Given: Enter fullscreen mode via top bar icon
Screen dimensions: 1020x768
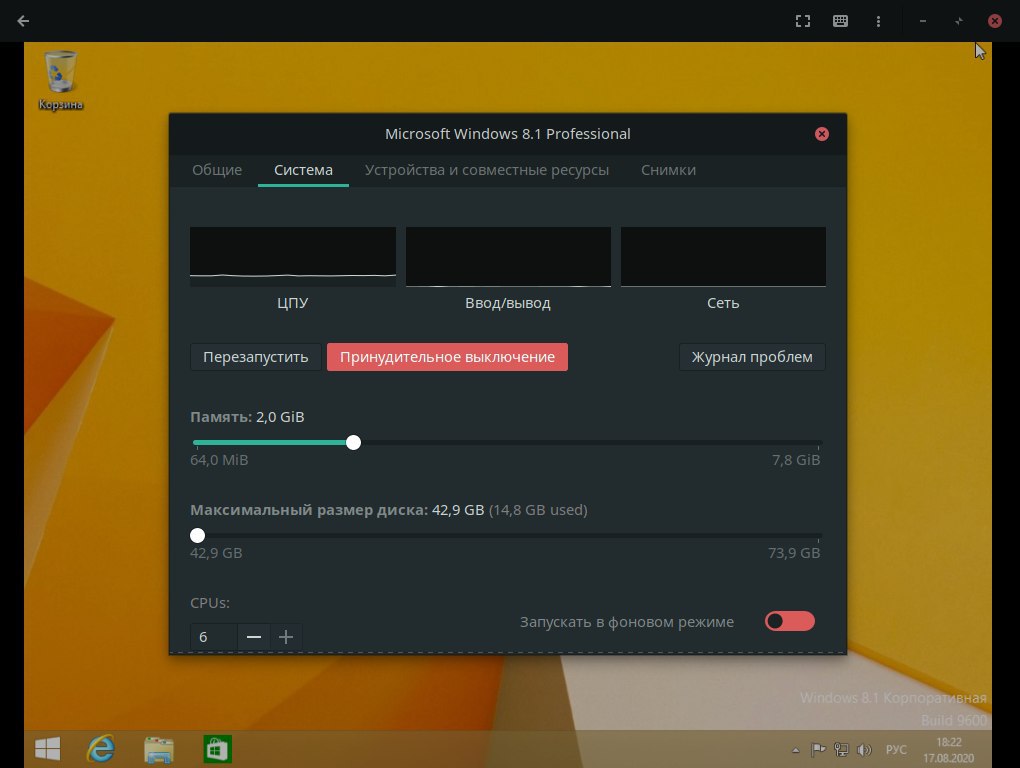Looking at the screenshot, I should (803, 21).
